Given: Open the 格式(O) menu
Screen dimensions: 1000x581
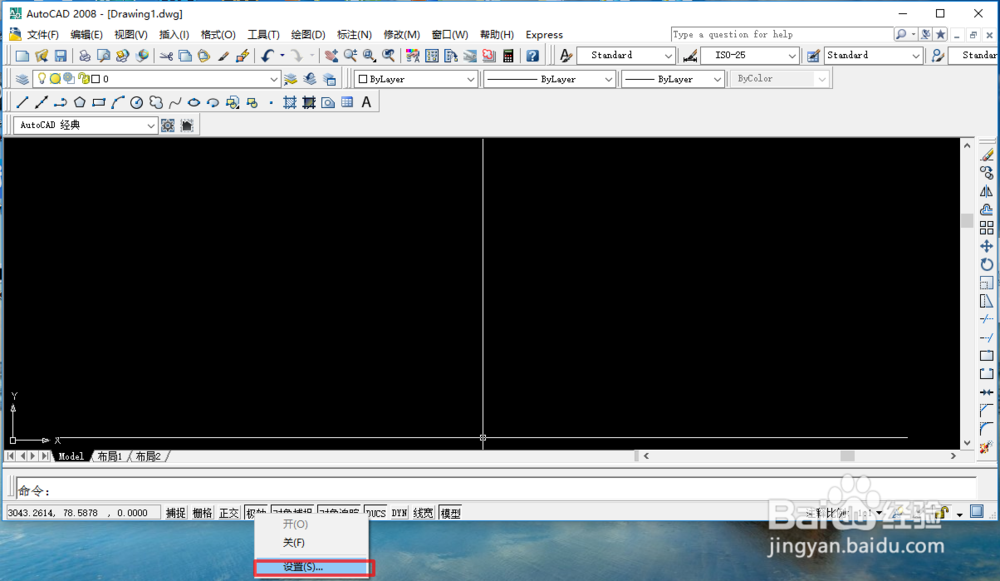Looking at the screenshot, I should (x=218, y=34).
